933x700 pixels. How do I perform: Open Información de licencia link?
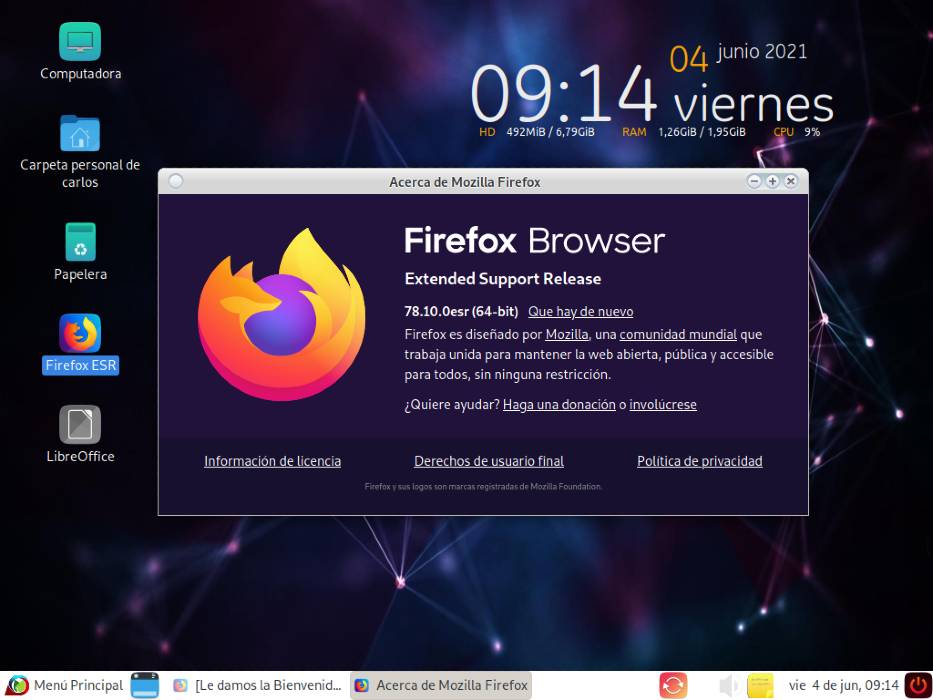tap(273, 461)
